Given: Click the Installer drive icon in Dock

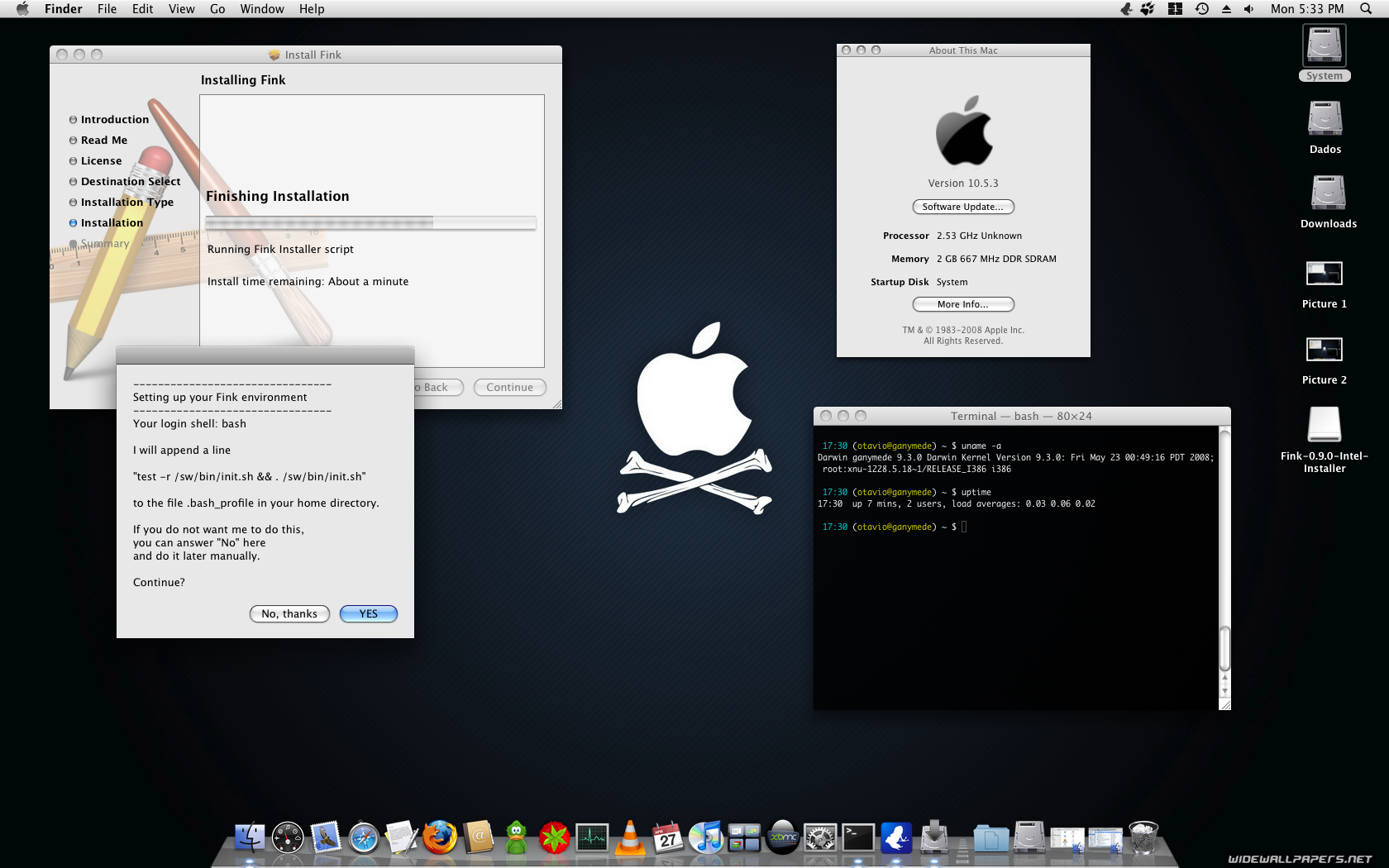Looking at the screenshot, I should [x=934, y=837].
